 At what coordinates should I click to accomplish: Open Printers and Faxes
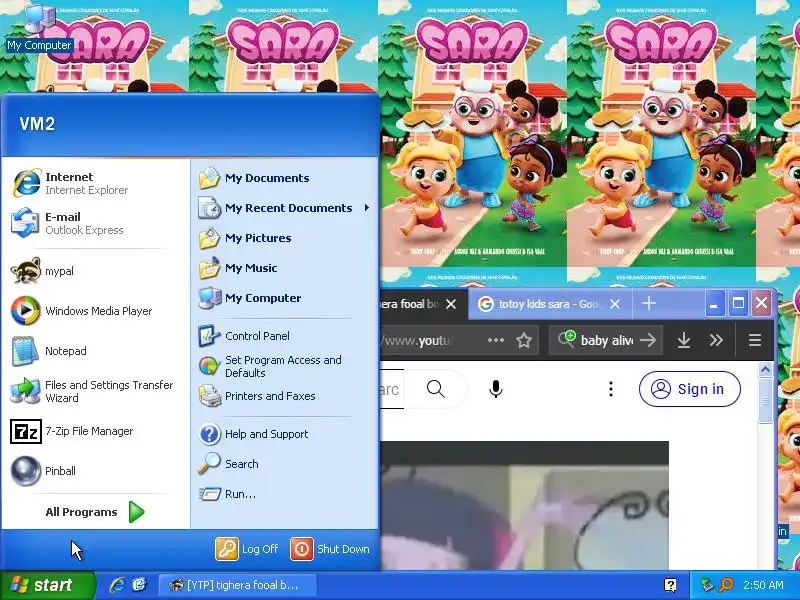click(x=285, y=396)
